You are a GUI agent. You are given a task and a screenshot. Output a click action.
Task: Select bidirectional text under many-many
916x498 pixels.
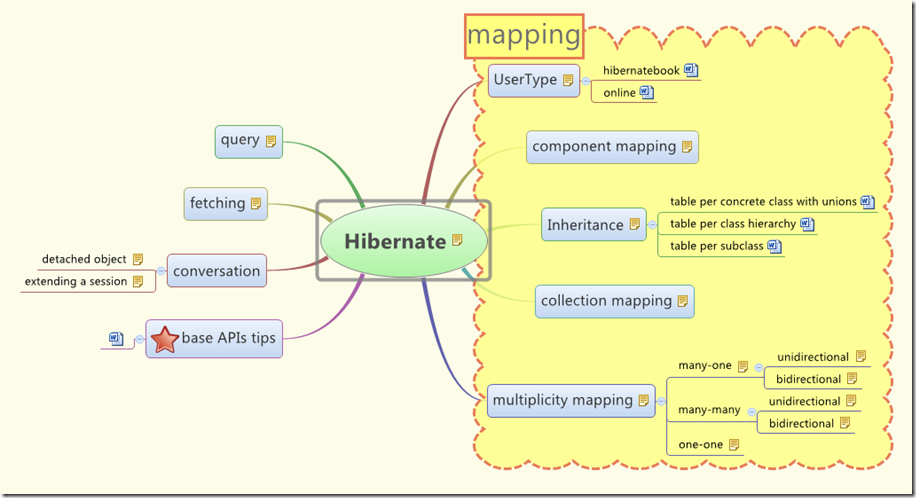coord(801,424)
